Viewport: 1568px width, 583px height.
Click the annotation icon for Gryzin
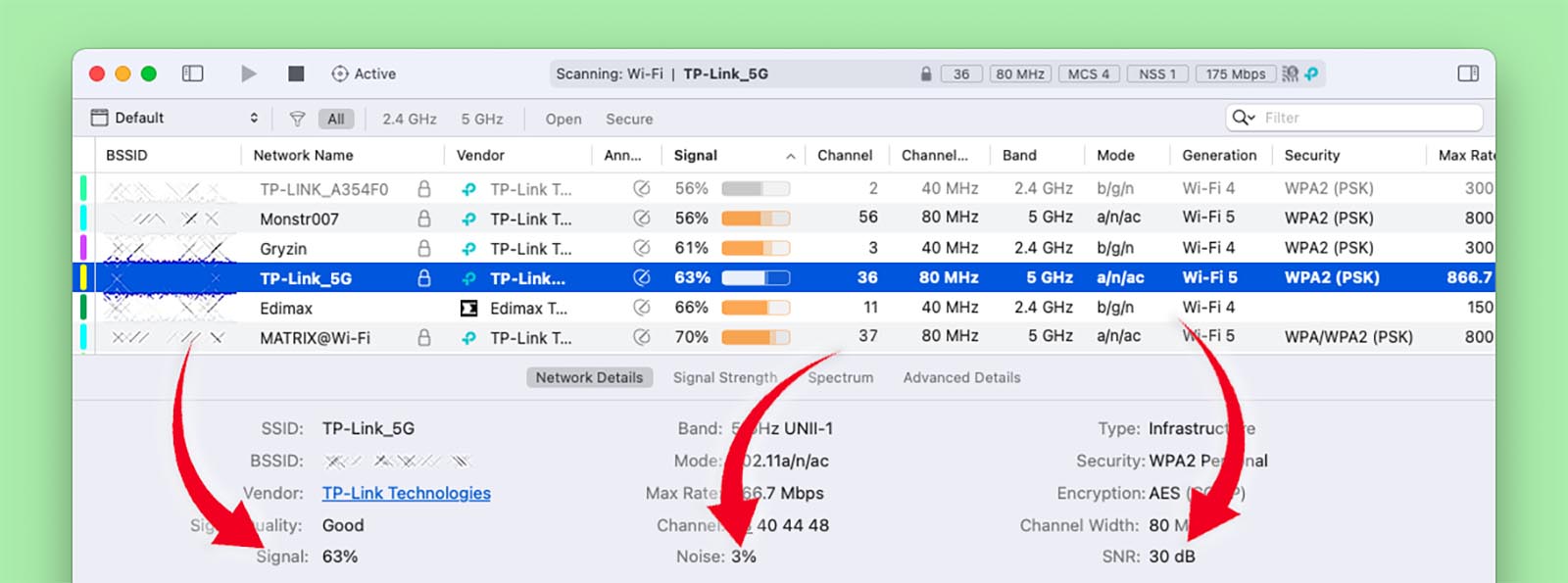pos(642,248)
